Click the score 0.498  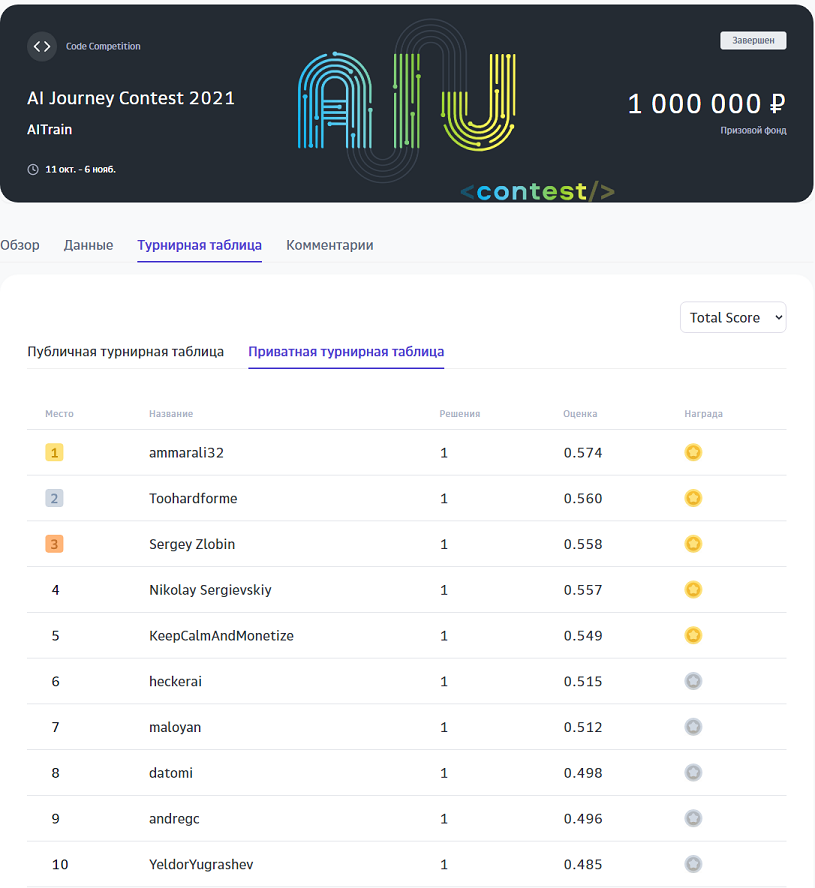coord(583,772)
